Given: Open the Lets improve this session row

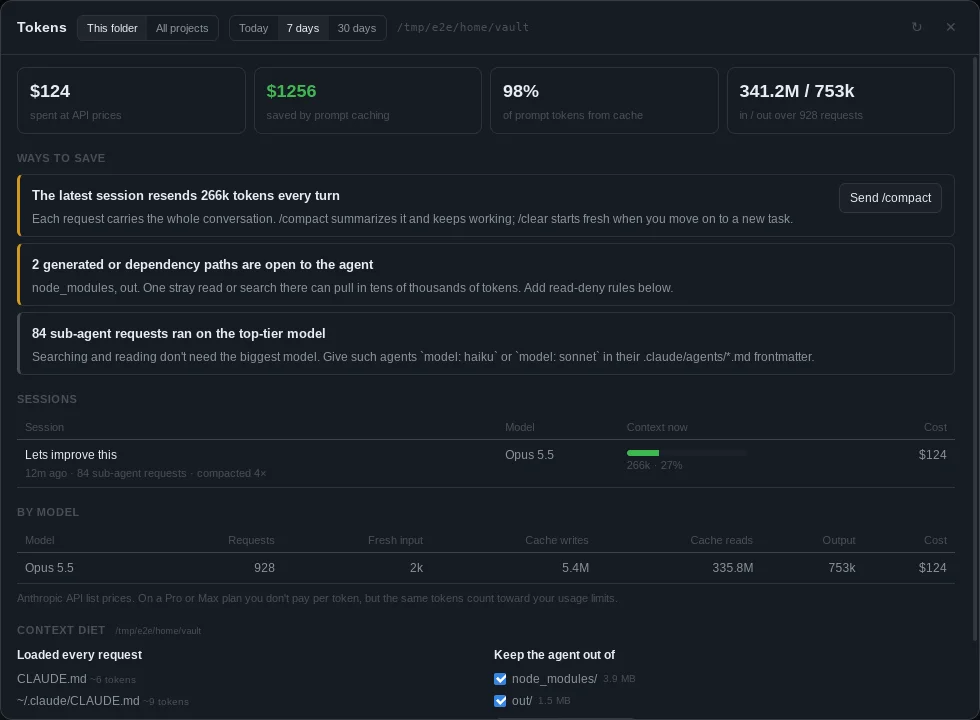Looking at the screenshot, I should (486, 464).
